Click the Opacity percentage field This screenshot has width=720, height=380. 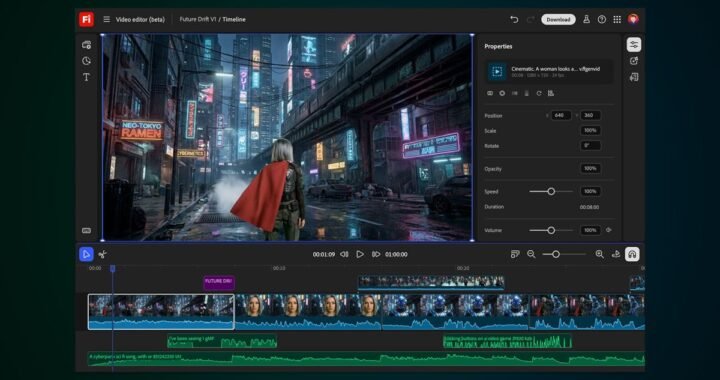(591, 168)
